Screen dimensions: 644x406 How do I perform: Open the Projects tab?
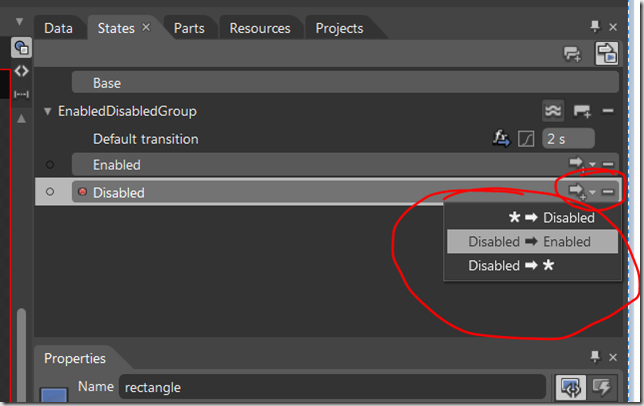(x=339, y=28)
